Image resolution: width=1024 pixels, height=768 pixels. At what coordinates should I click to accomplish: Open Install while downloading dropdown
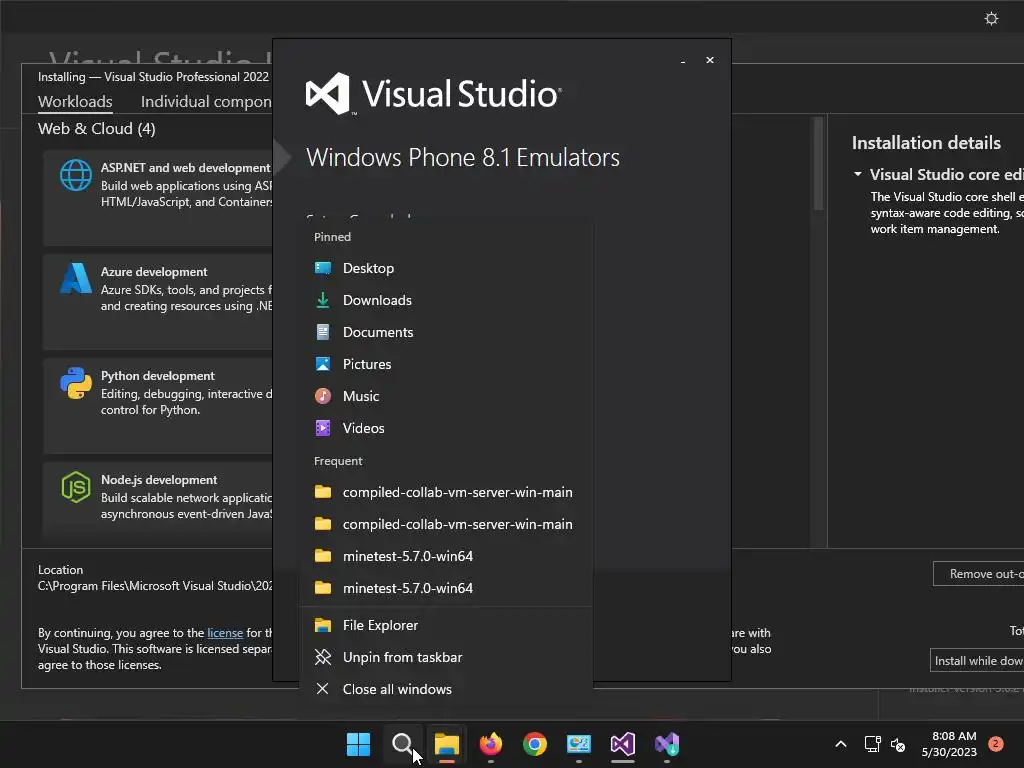(977, 660)
